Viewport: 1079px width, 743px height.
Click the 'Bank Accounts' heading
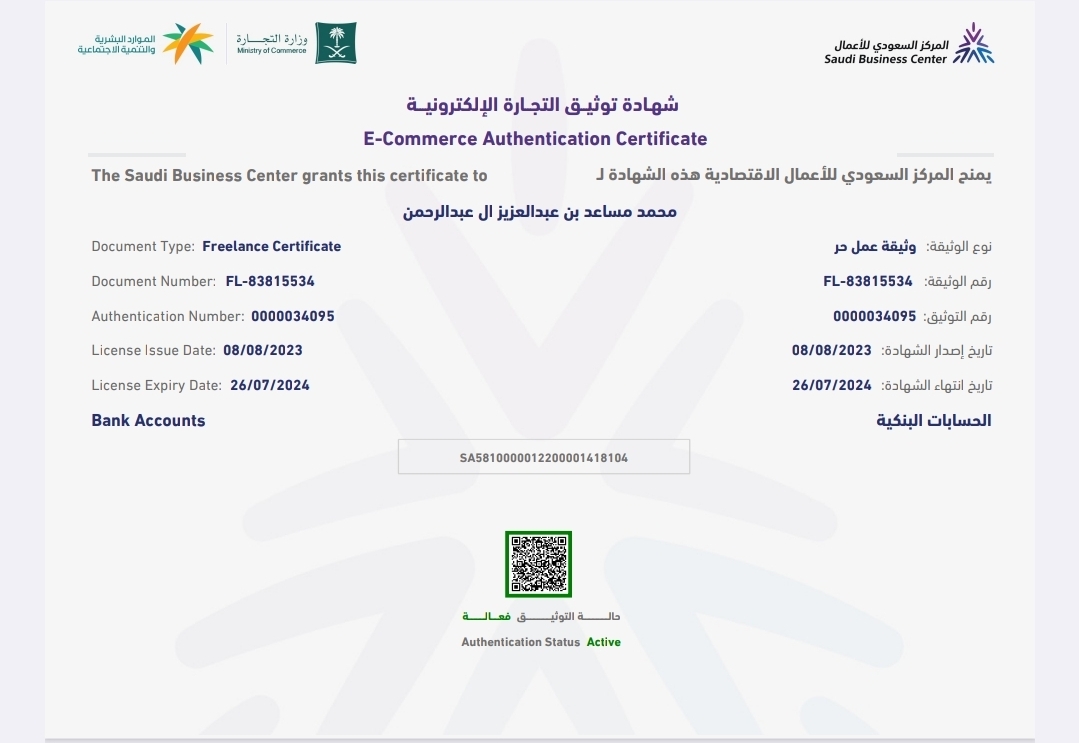coord(149,420)
